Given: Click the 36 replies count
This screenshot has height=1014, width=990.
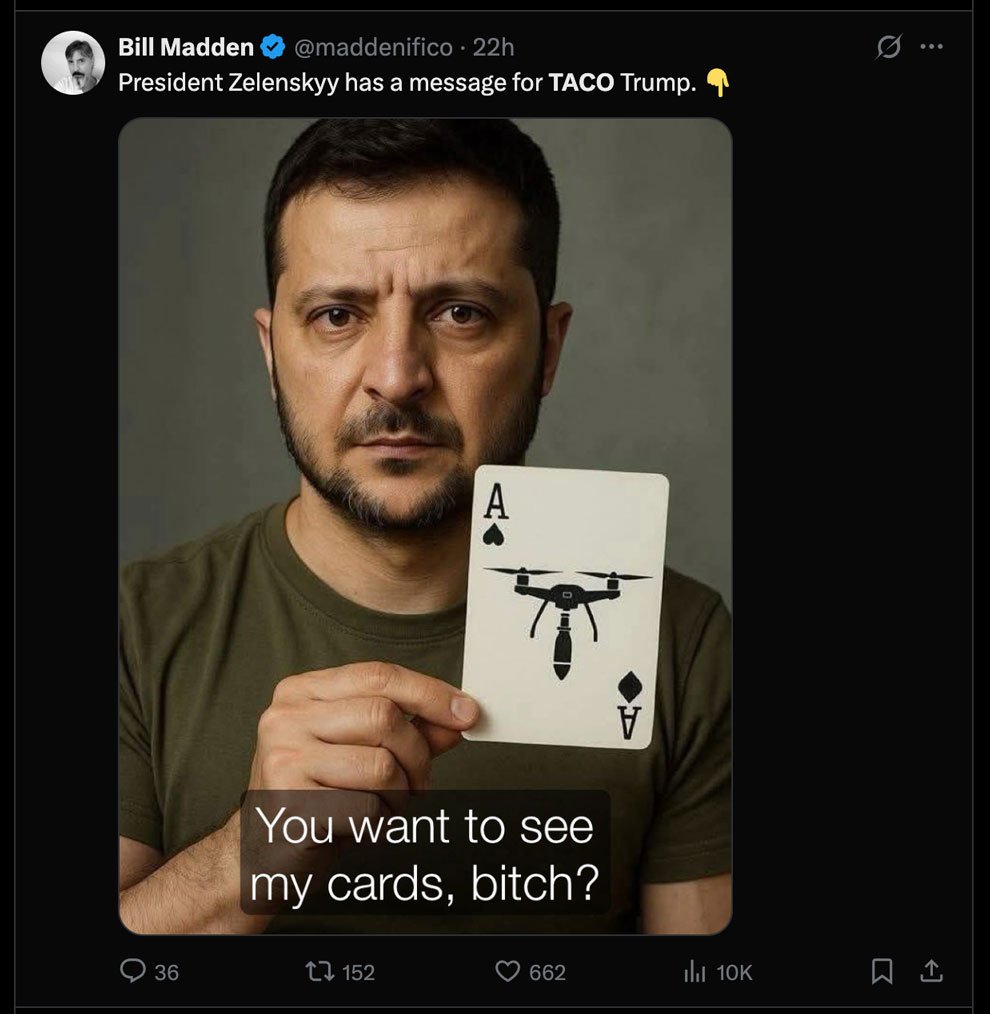Looking at the screenshot, I should (x=166, y=972).
